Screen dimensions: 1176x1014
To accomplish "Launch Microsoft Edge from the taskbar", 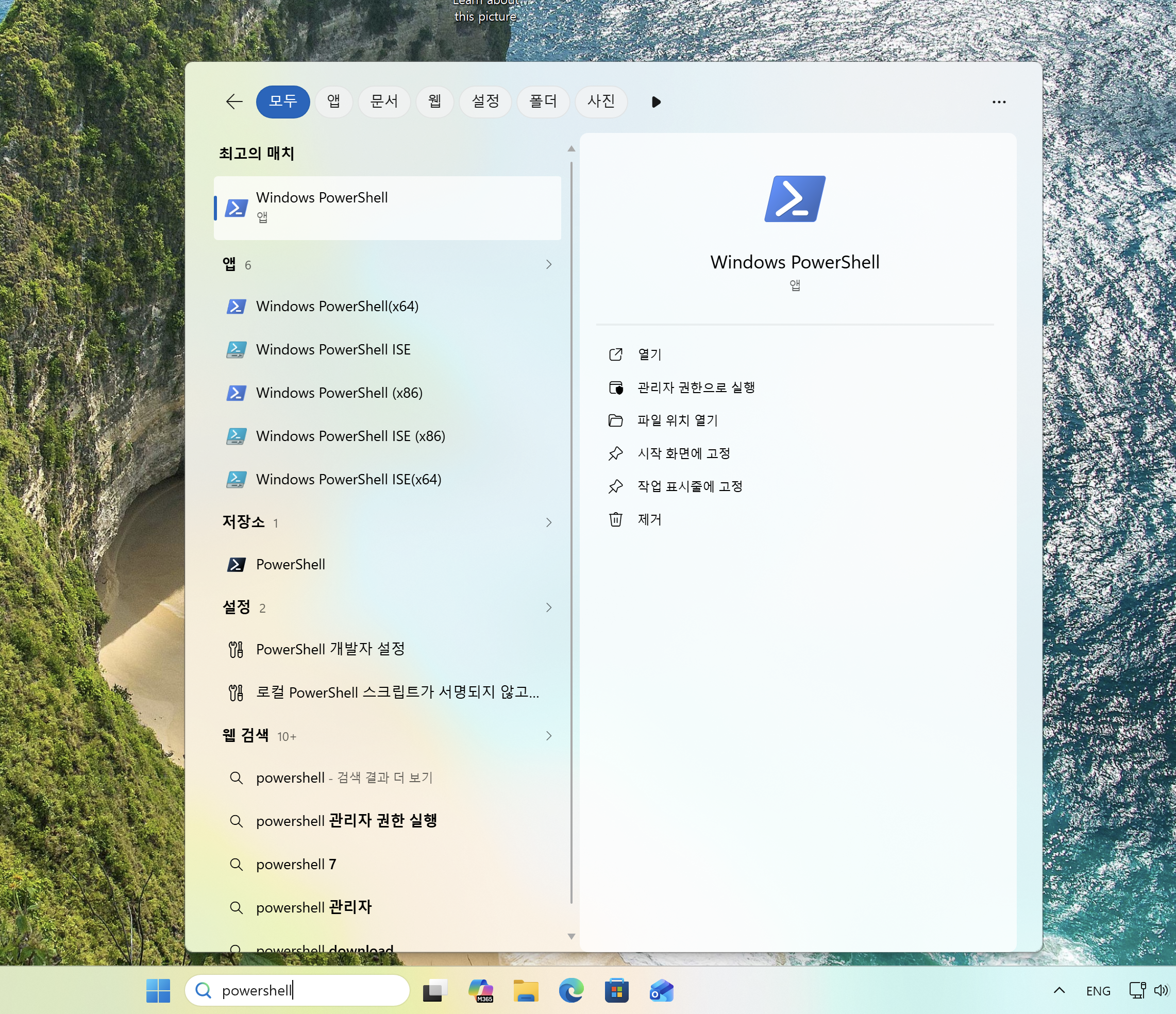I will (571, 991).
